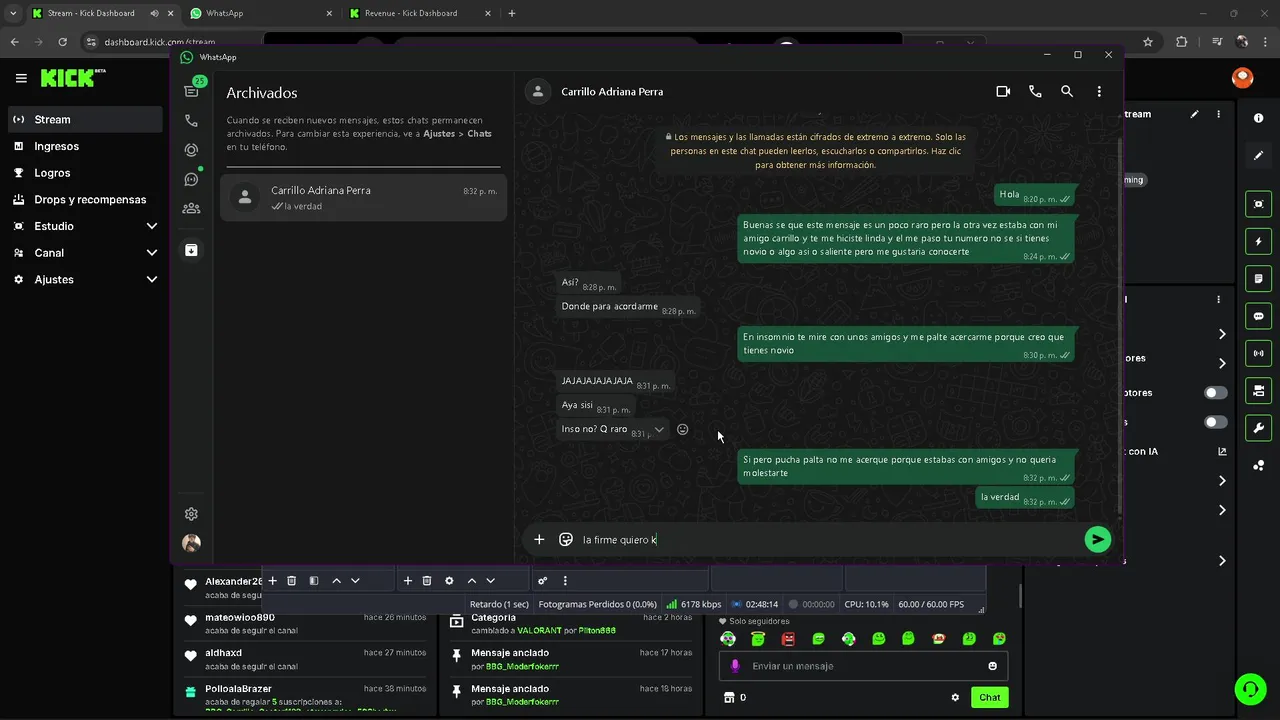Screen dimensions: 1280x720
Task: Click the chat bubble icon in Kick rail
Action: pyautogui.click(x=1258, y=316)
